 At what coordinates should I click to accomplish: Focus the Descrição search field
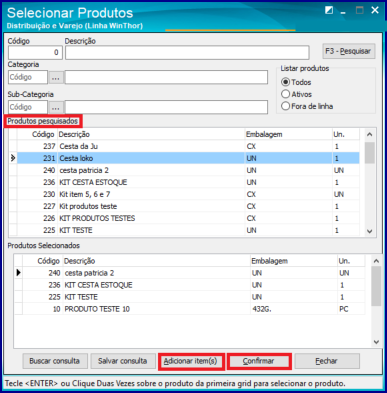[x=187, y=53]
